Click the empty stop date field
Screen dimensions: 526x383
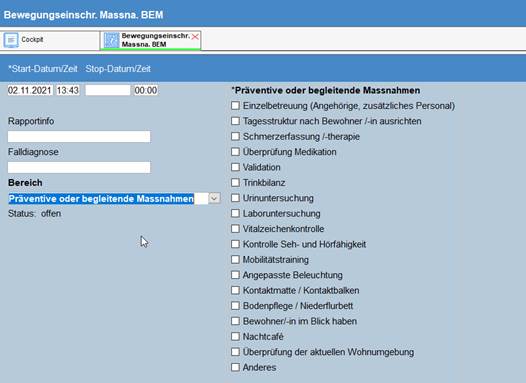(x=108, y=90)
